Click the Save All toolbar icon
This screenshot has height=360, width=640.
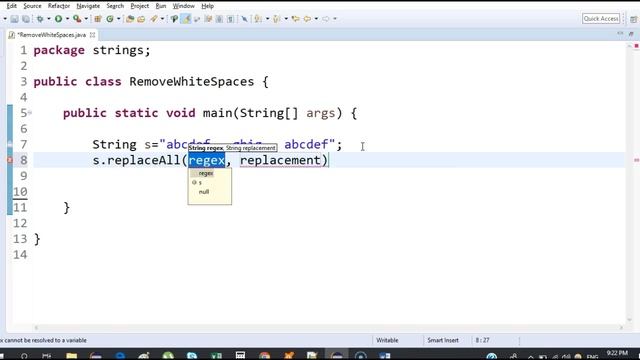tap(26, 19)
